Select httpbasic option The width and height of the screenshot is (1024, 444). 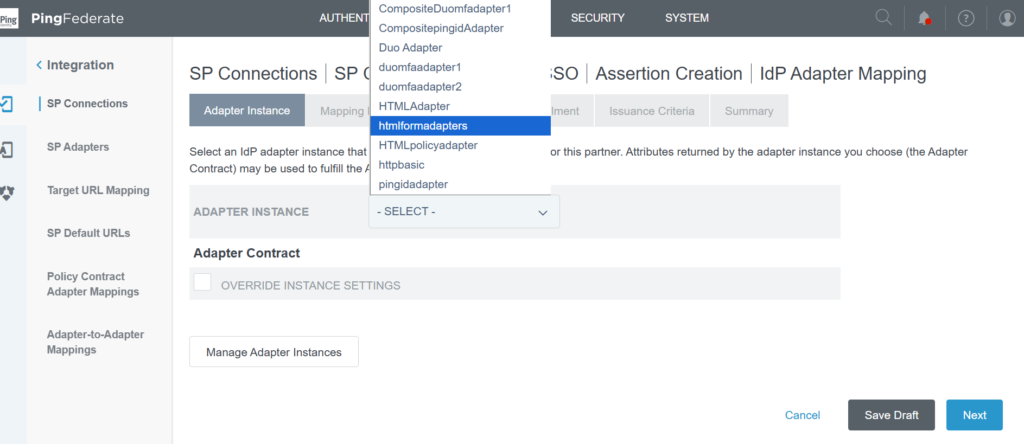coord(460,165)
